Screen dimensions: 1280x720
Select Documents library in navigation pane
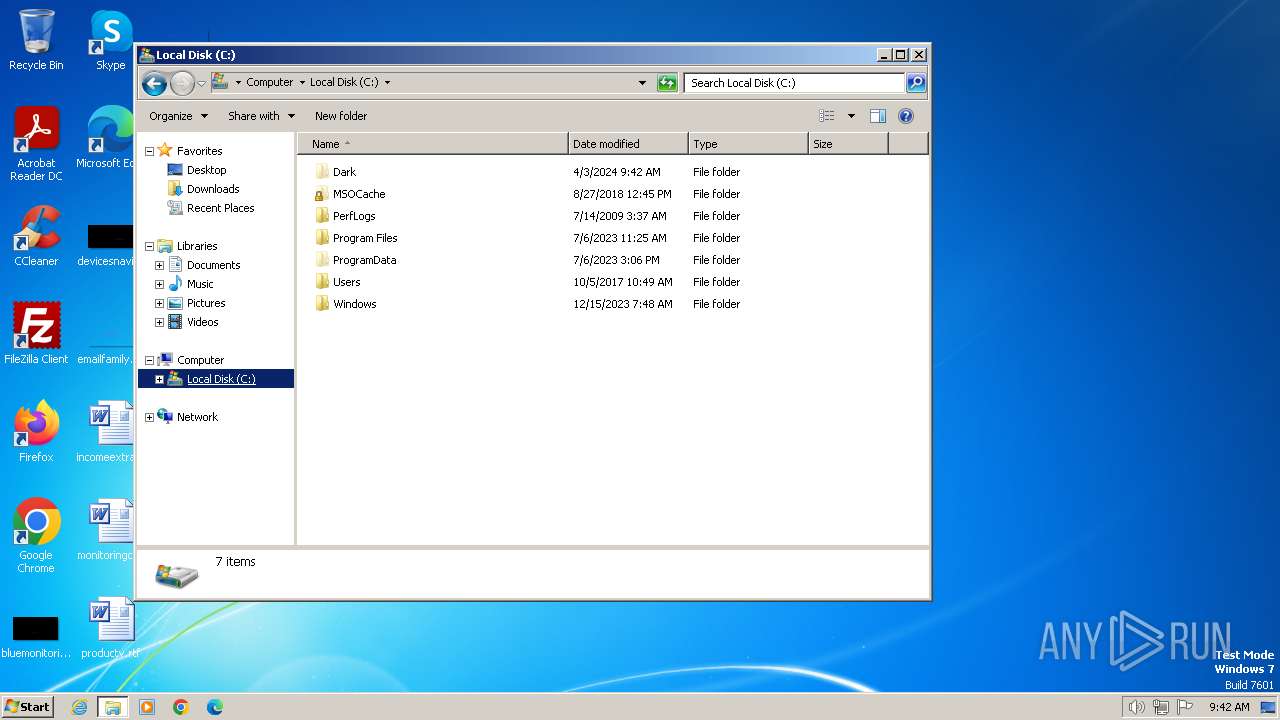pyautogui.click(x=213, y=265)
